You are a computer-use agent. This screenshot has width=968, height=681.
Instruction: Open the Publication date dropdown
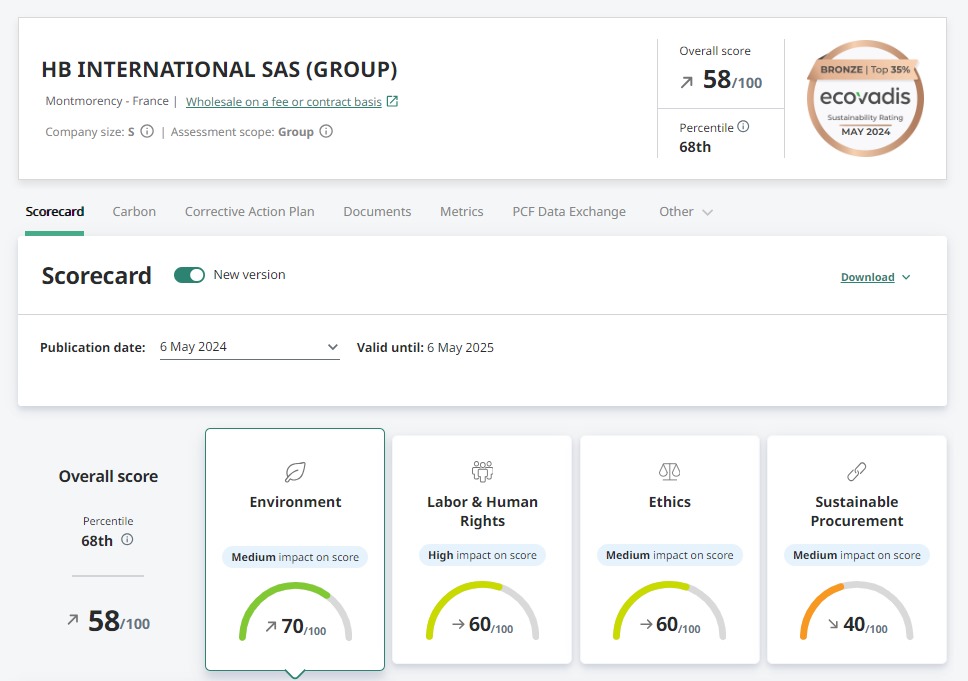point(250,347)
